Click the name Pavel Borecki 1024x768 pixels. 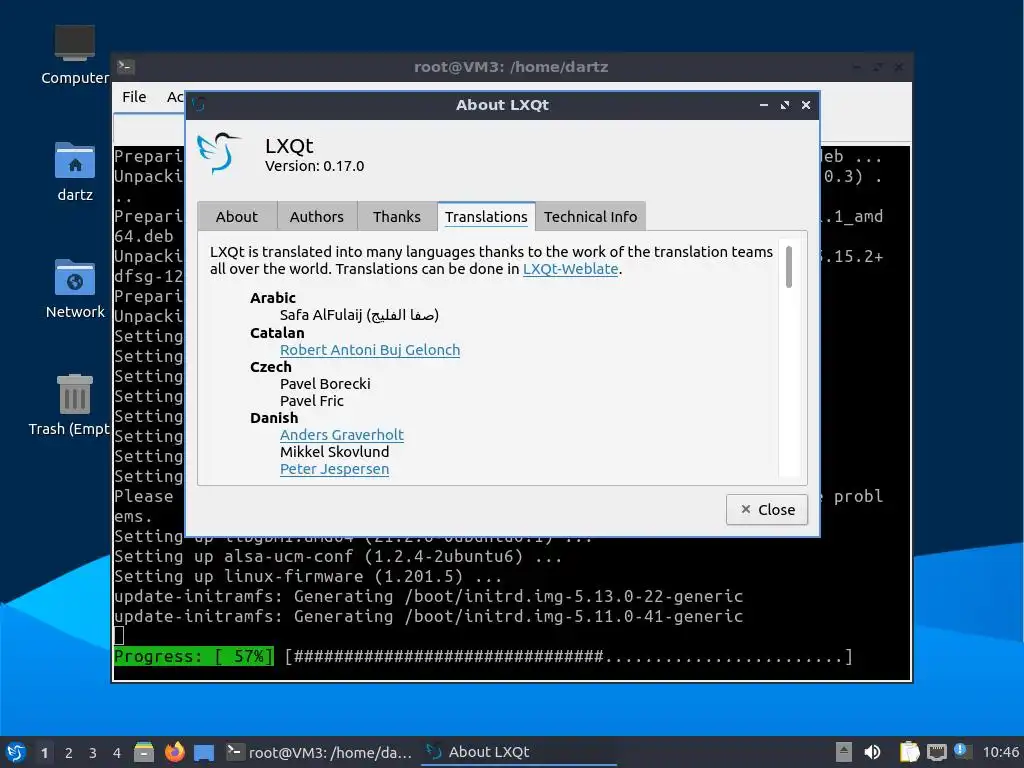point(325,384)
